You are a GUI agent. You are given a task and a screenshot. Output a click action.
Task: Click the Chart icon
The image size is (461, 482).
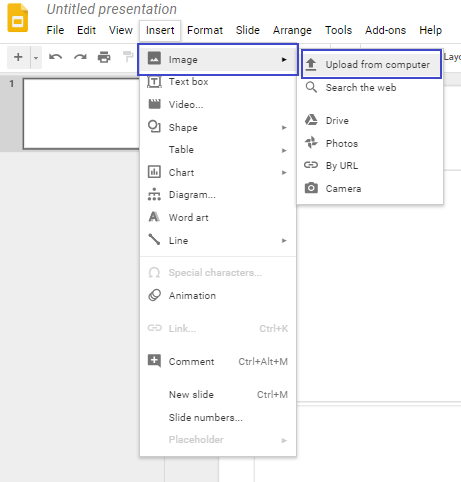(x=154, y=172)
